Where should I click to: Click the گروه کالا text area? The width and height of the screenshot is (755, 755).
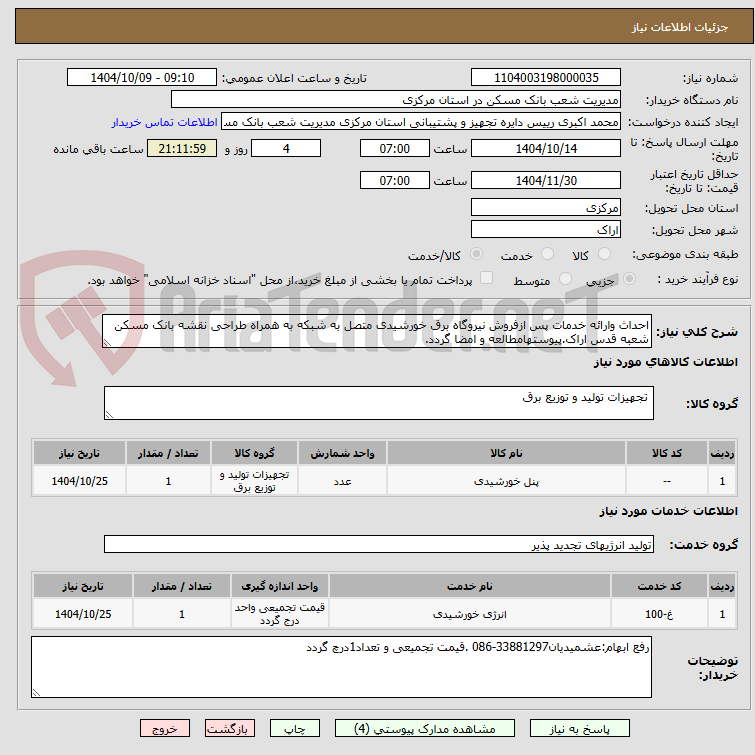(378, 403)
